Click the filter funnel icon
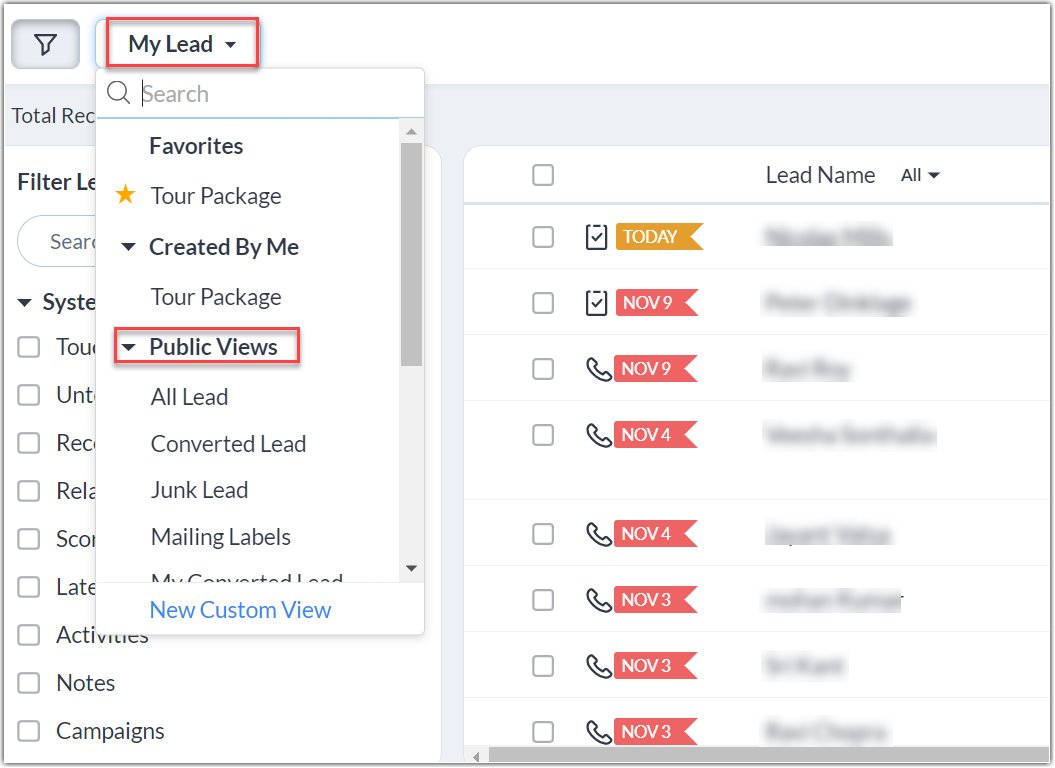 45,45
